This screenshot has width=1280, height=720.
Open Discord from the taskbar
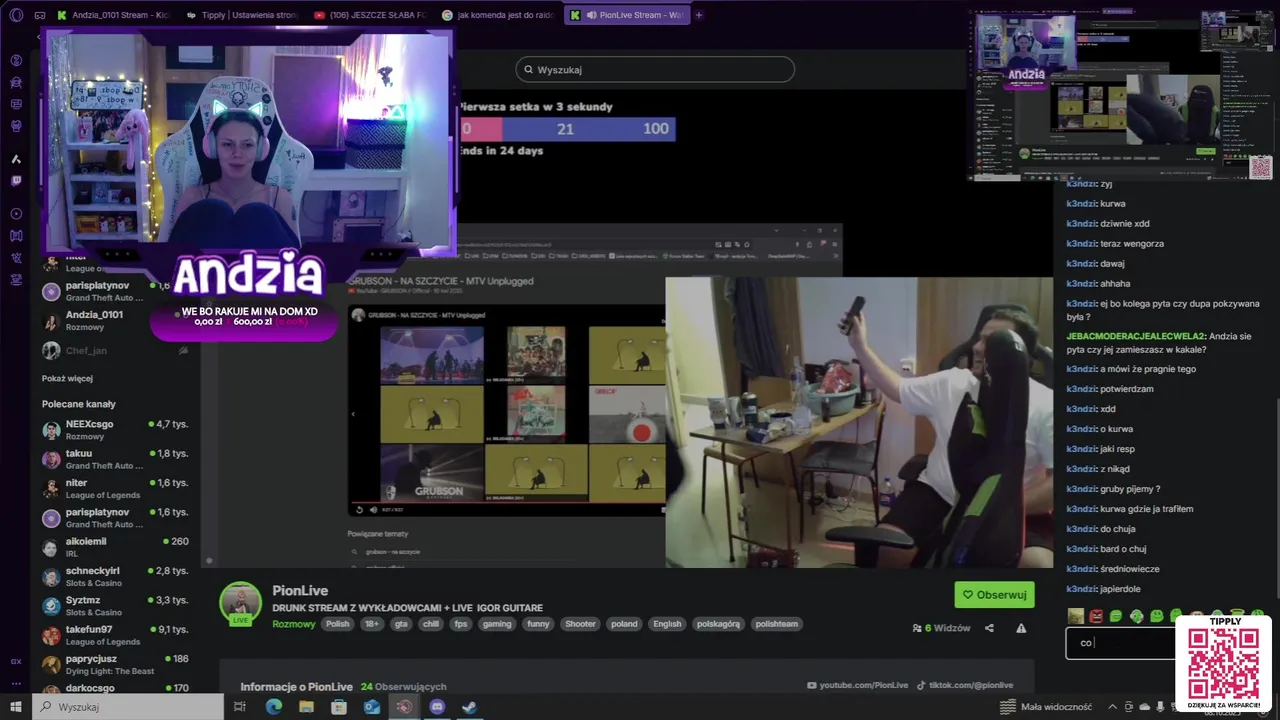tap(437, 707)
